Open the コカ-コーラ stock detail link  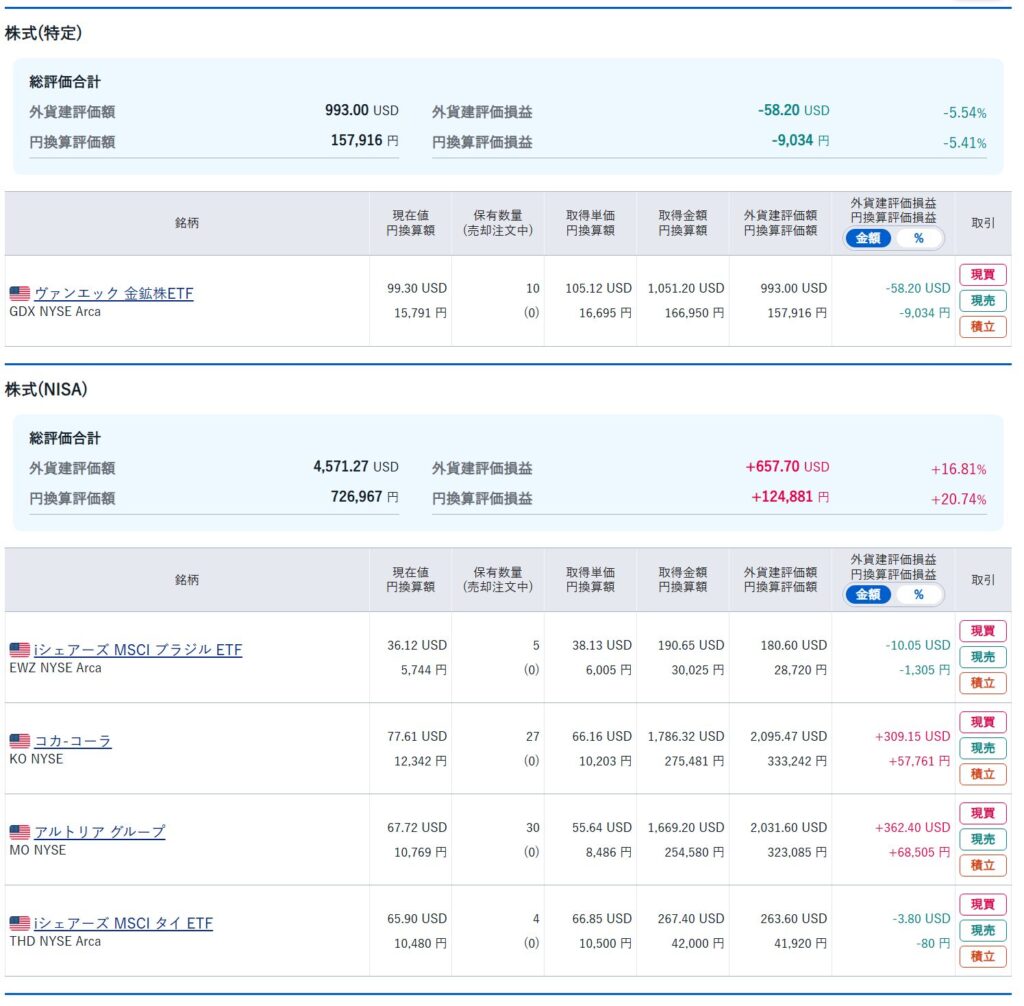73,741
